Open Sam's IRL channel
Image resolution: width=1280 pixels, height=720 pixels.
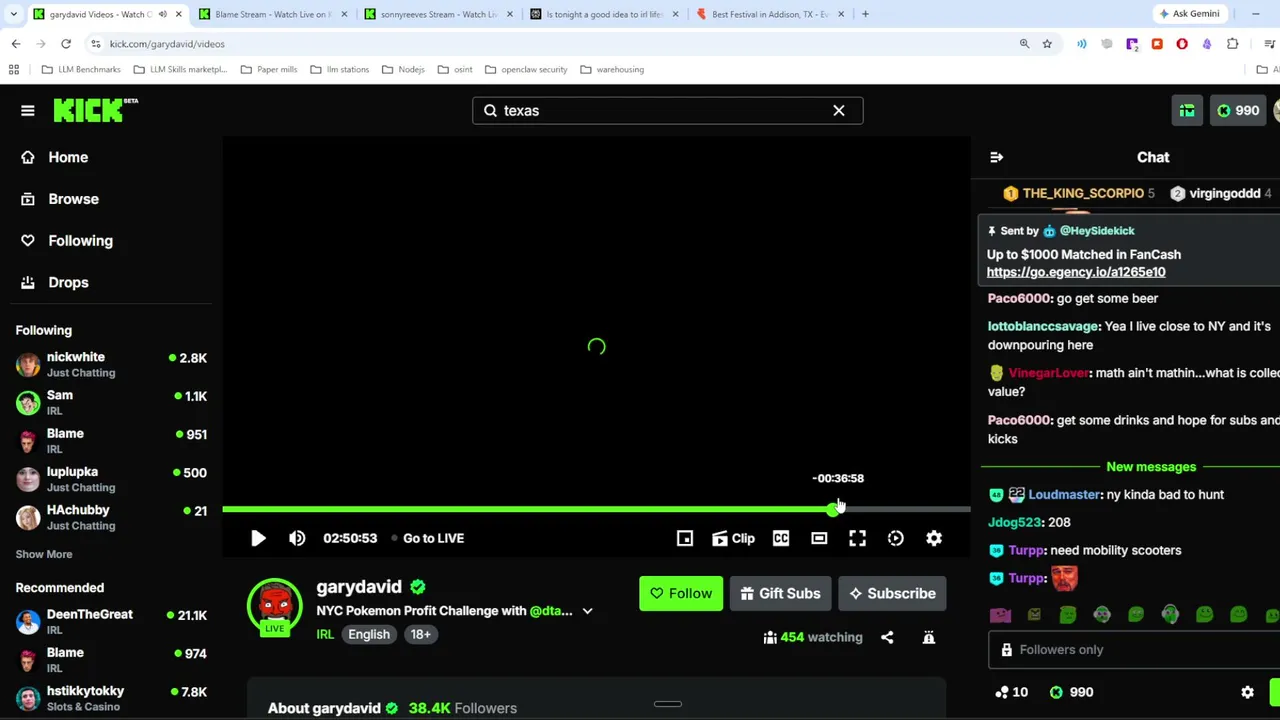[111, 402]
